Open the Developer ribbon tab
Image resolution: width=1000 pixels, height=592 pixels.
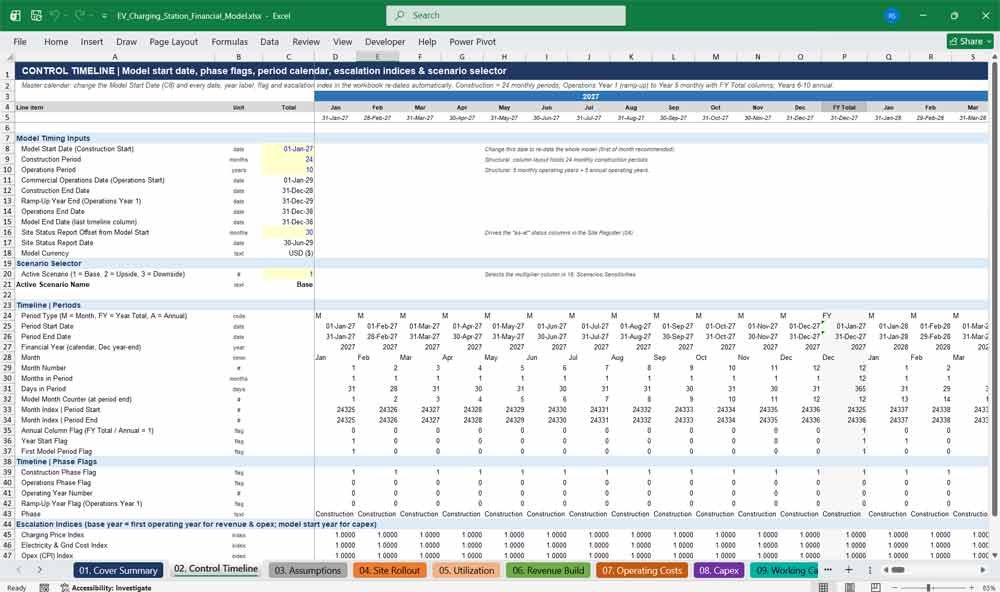pos(385,41)
